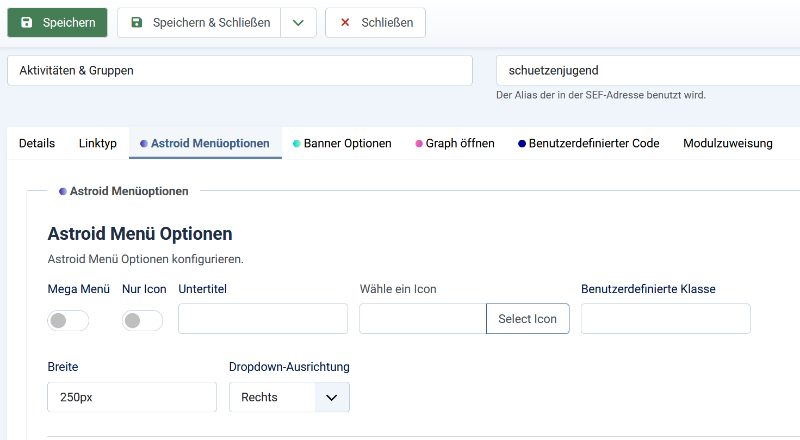Click the Speichern & Schließen button
Screen dimensions: 800x440
coord(199,22)
